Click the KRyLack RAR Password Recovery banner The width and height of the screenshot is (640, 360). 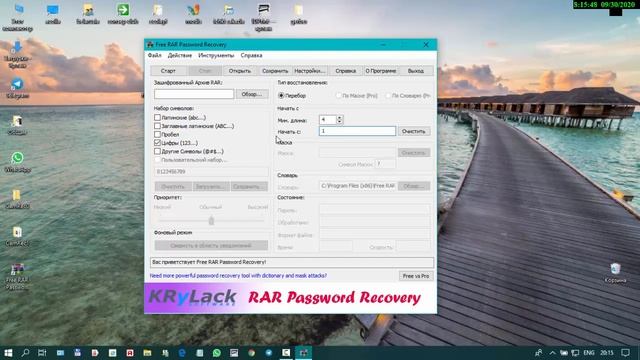click(290, 298)
